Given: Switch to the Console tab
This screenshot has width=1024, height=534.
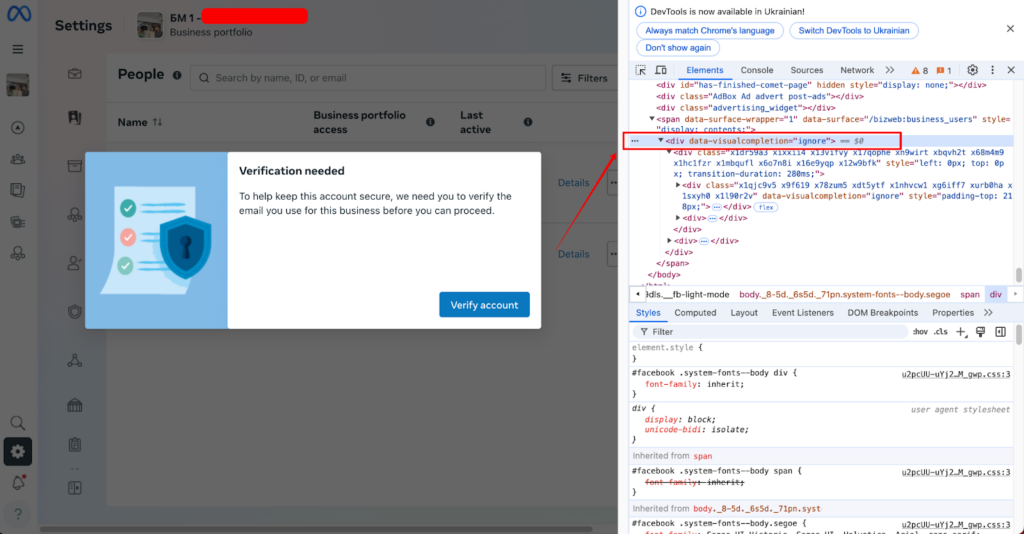Looking at the screenshot, I should [x=757, y=70].
